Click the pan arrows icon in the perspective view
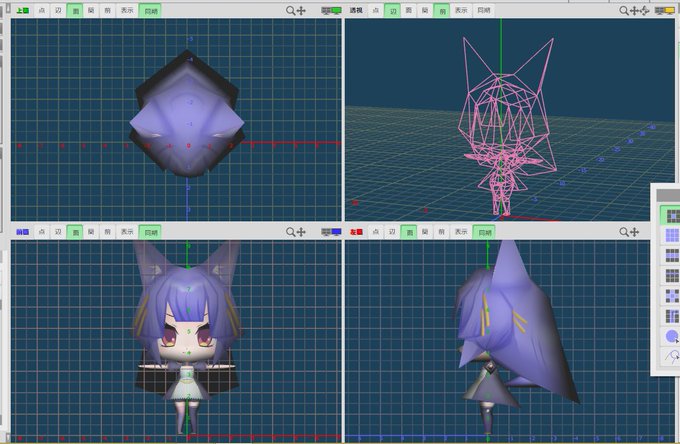Viewport: 680px width, 444px height. [634, 10]
